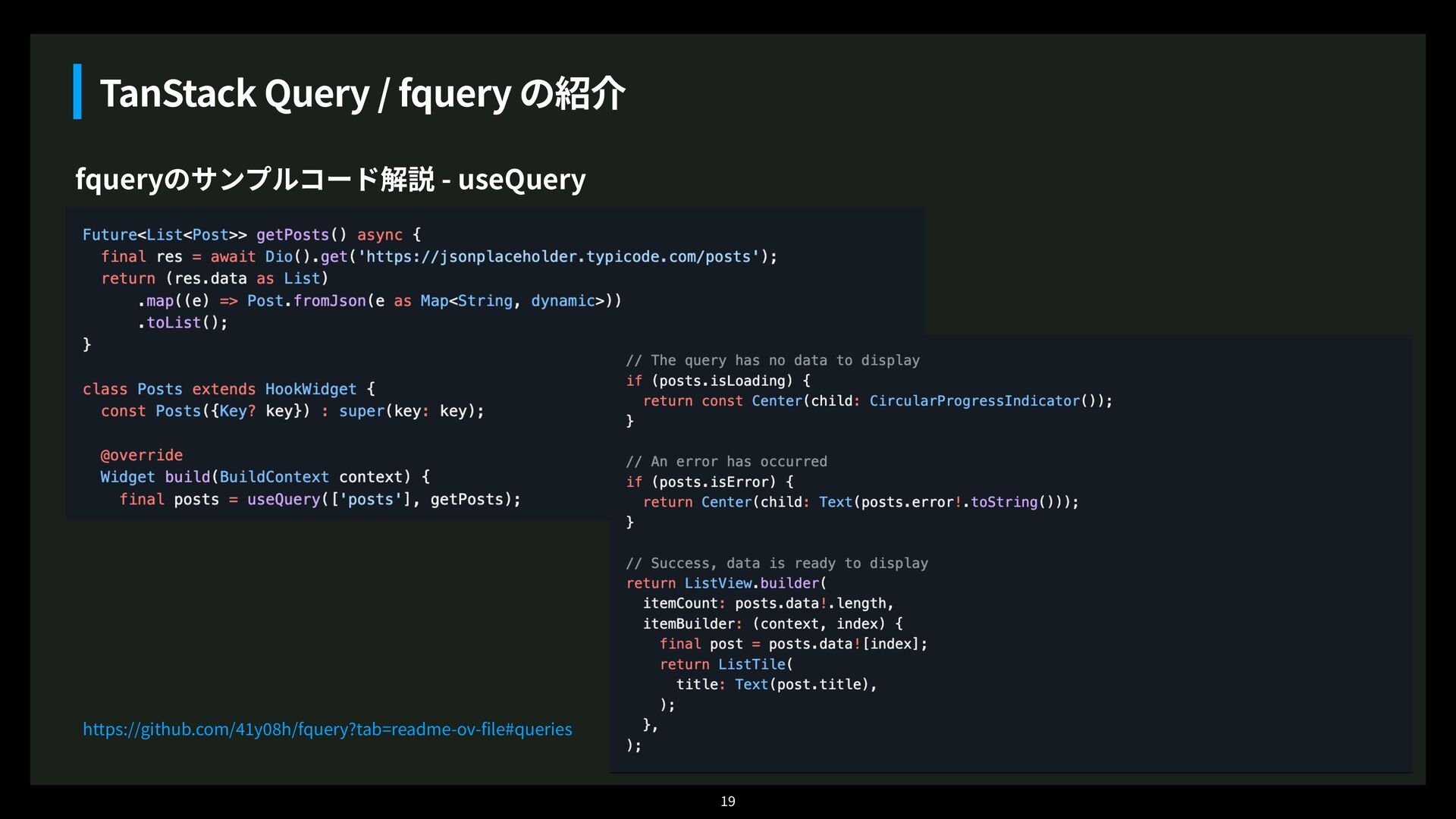Click comment '// An error has occurred'
This screenshot has height=819, width=1456.
pyautogui.click(x=726, y=461)
